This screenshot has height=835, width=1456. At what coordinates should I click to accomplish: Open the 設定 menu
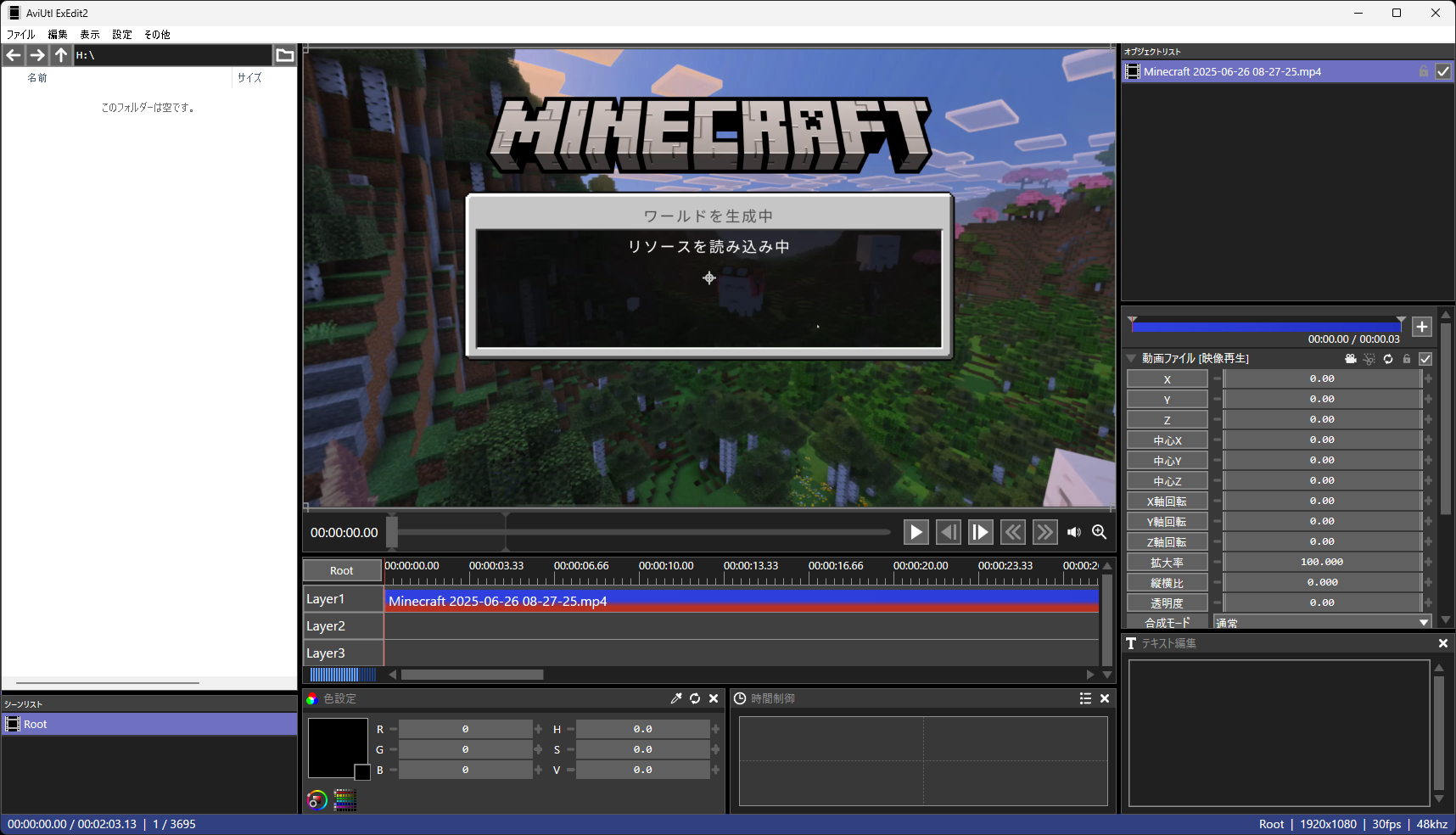[x=122, y=35]
